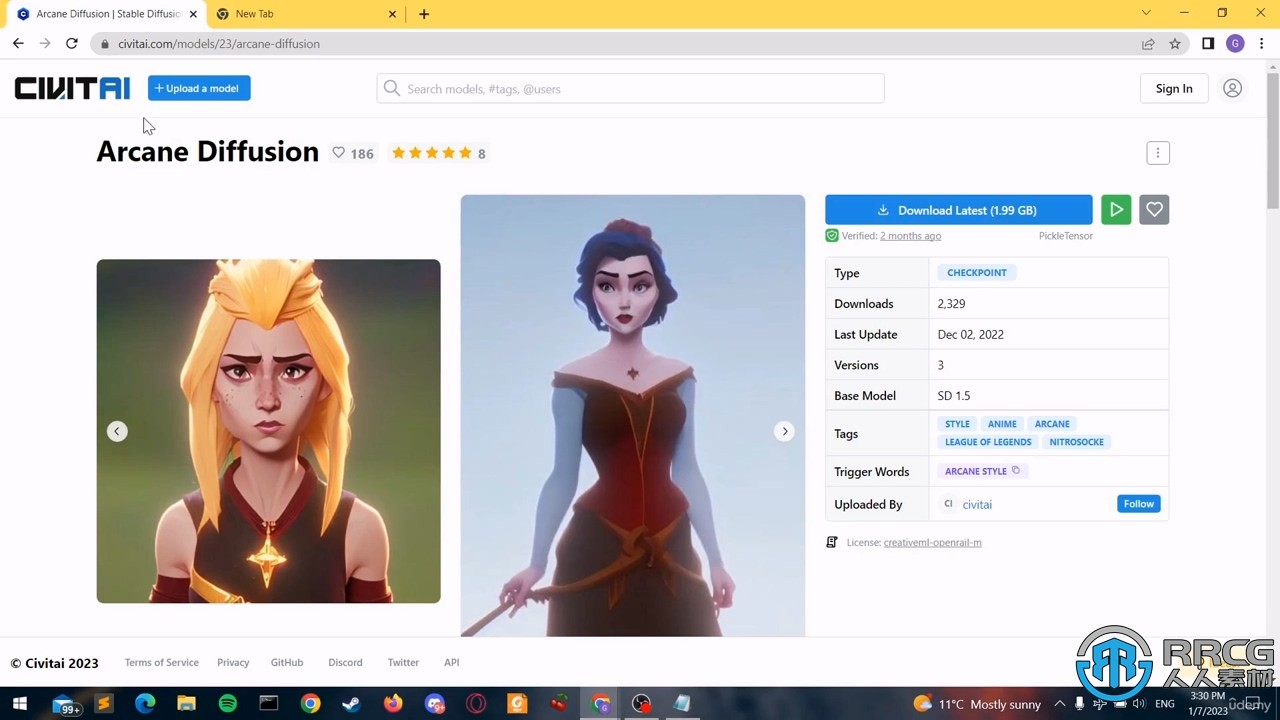This screenshot has width=1280, height=720.
Task: Open Microsoft Edge from the taskbar
Action: [145, 704]
